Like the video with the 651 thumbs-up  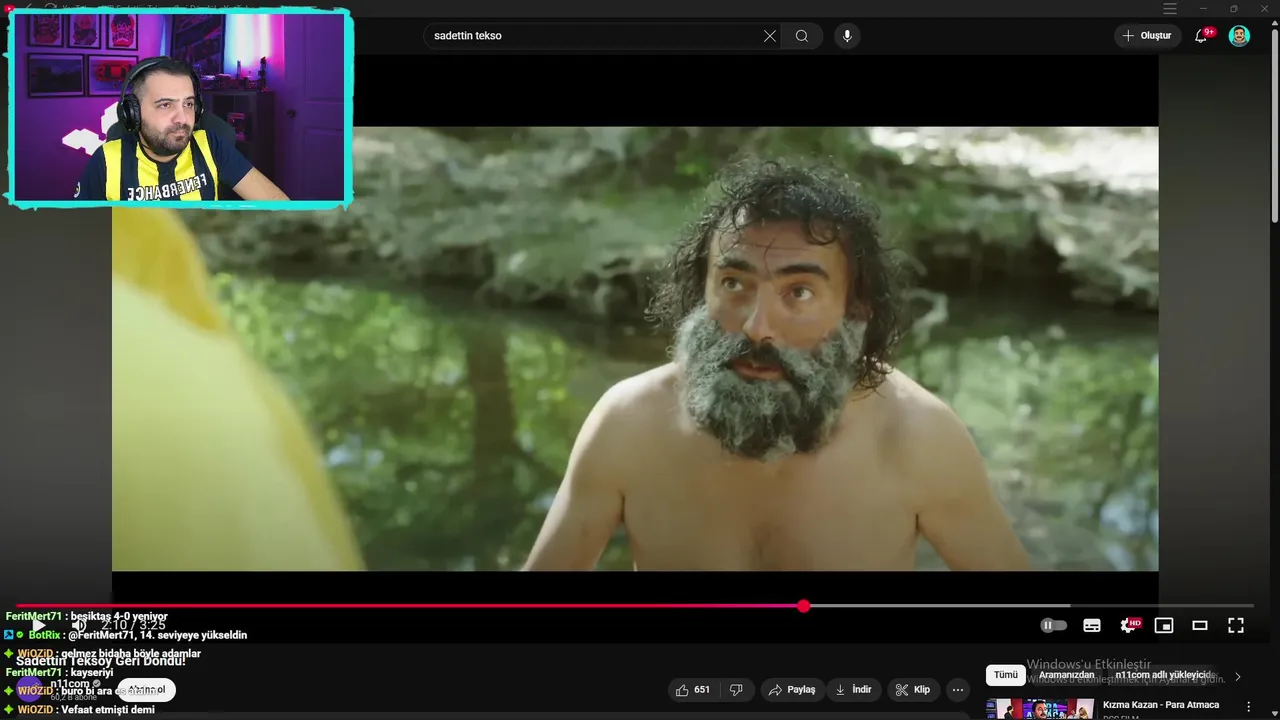[x=692, y=690]
